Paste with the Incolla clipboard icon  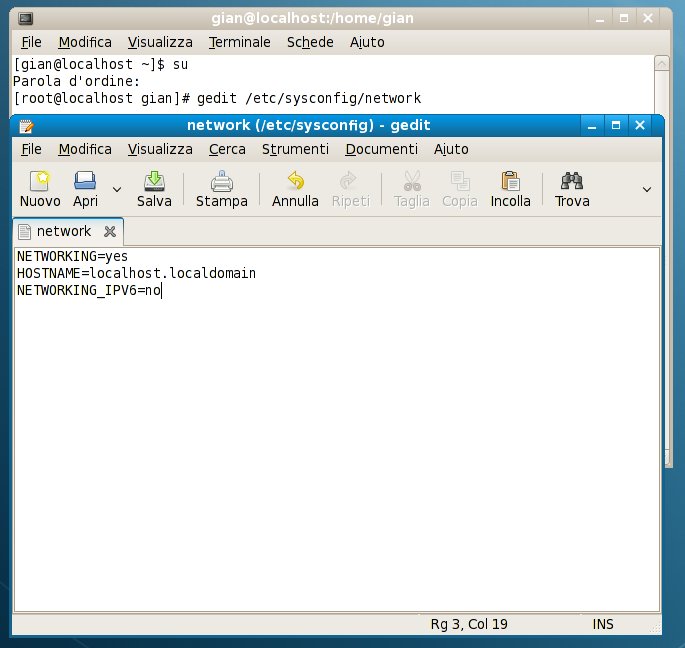click(510, 181)
